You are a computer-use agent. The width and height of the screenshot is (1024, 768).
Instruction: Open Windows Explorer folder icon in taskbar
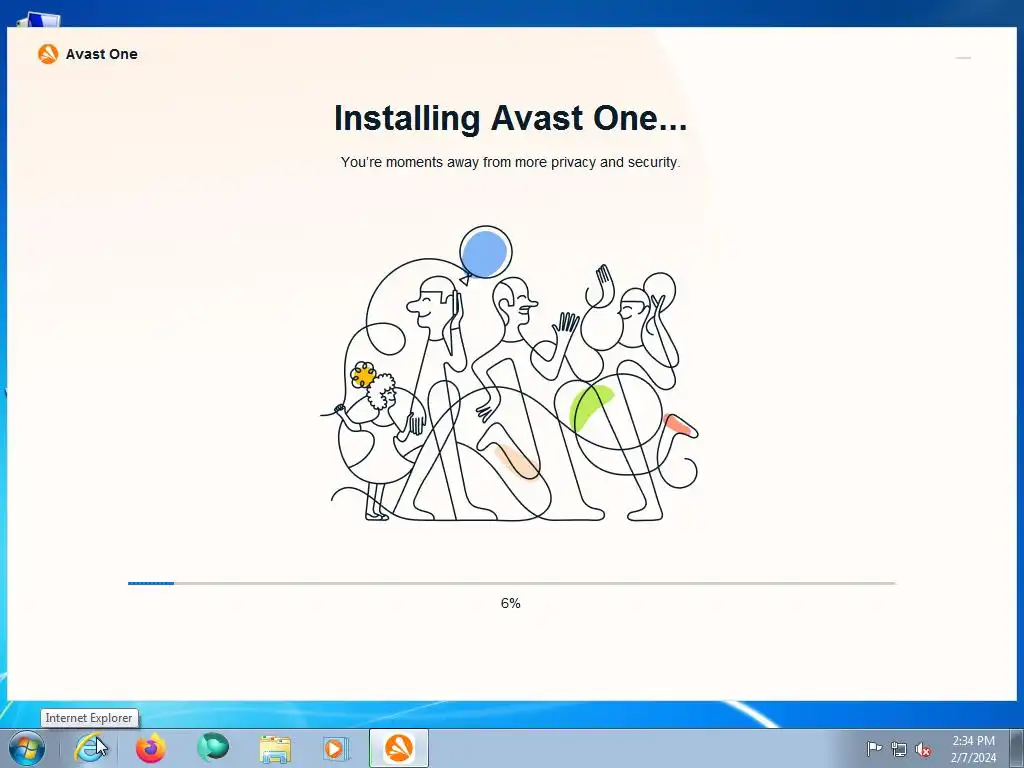pyautogui.click(x=275, y=749)
